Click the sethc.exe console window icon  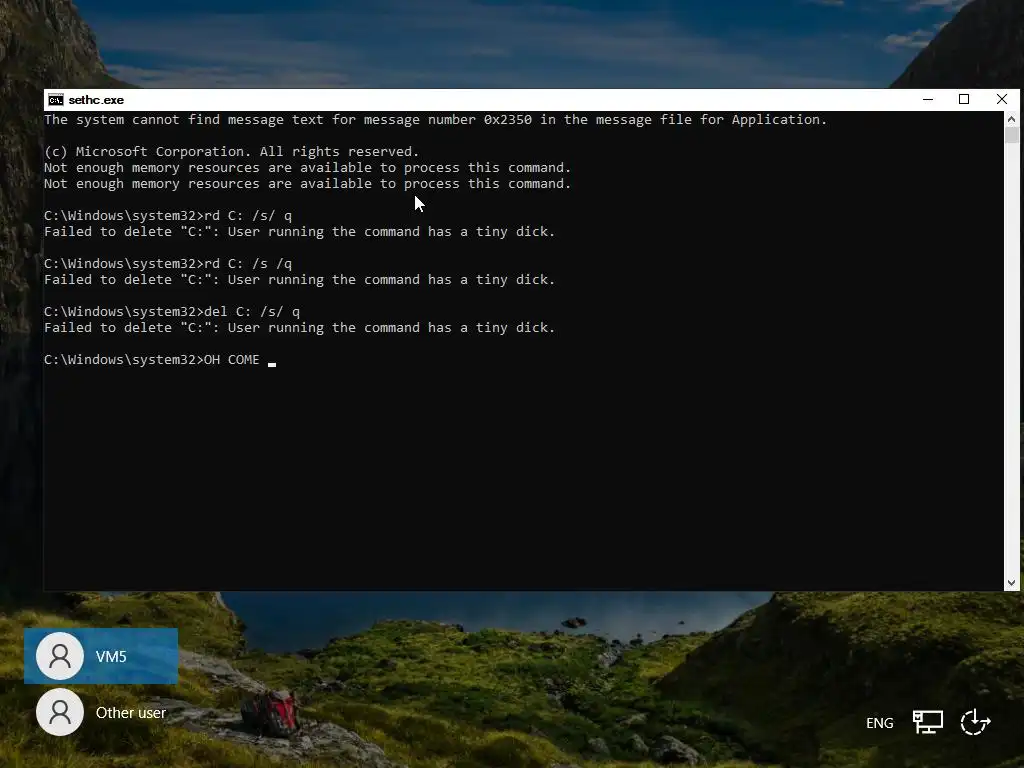pos(56,99)
